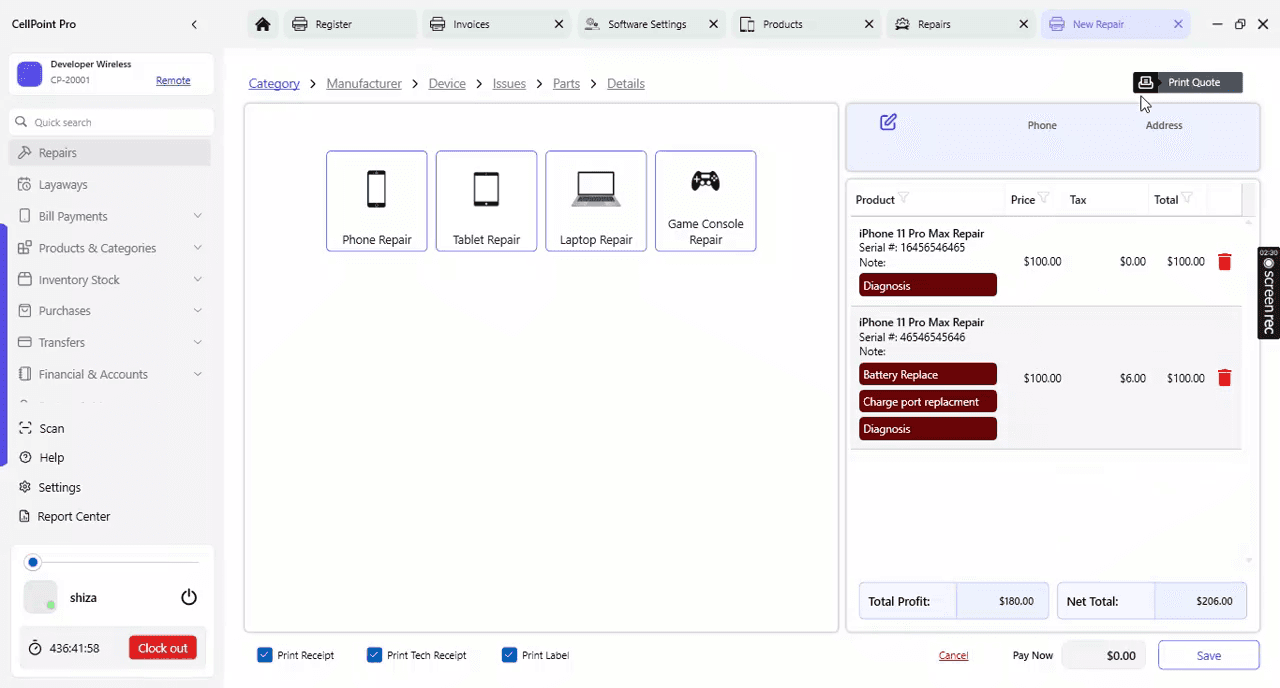Close the New Repair tab
This screenshot has height=688, width=1280.
pos(1178,24)
